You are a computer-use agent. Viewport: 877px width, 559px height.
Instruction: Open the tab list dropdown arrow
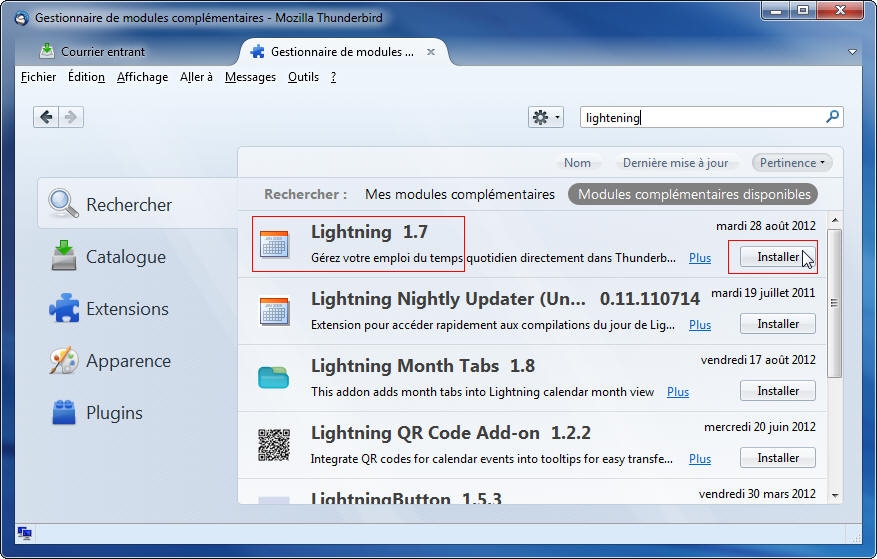[852, 52]
